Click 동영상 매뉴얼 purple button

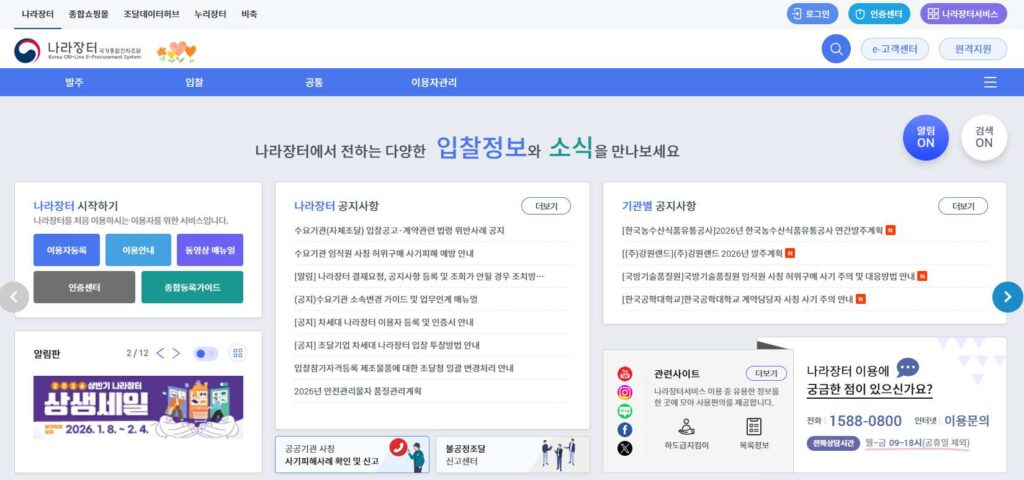pyautogui.click(x=210, y=250)
